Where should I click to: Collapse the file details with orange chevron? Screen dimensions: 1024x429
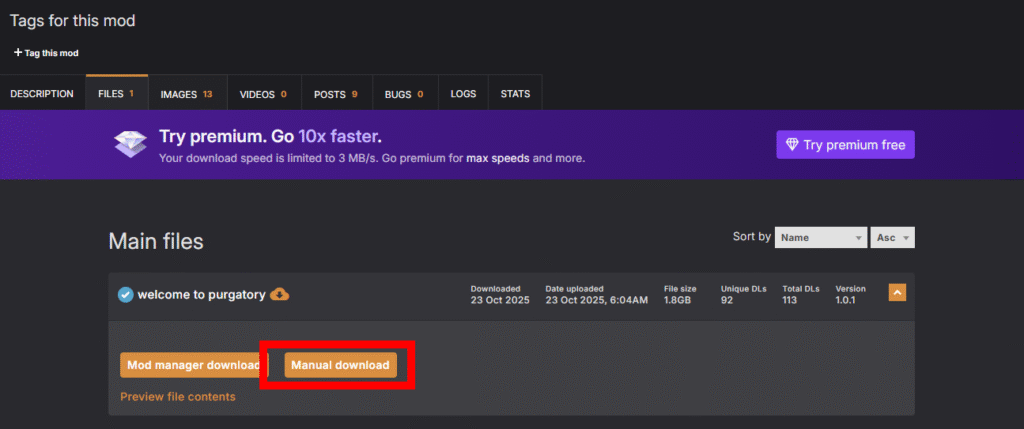point(897,293)
